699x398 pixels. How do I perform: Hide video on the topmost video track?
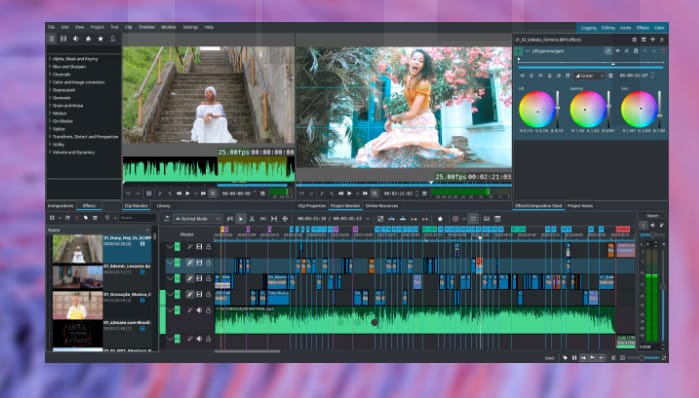(x=199, y=246)
